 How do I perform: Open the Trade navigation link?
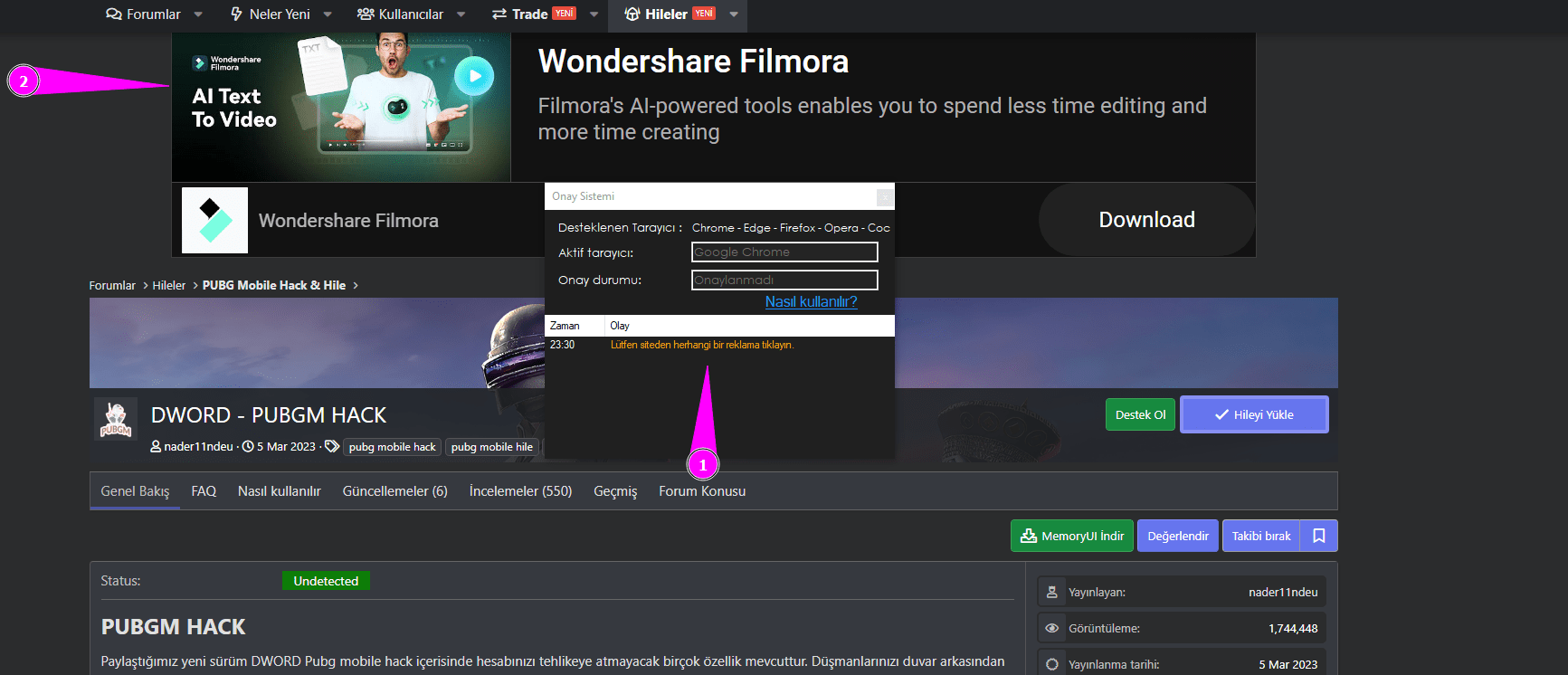pyautogui.click(x=534, y=14)
